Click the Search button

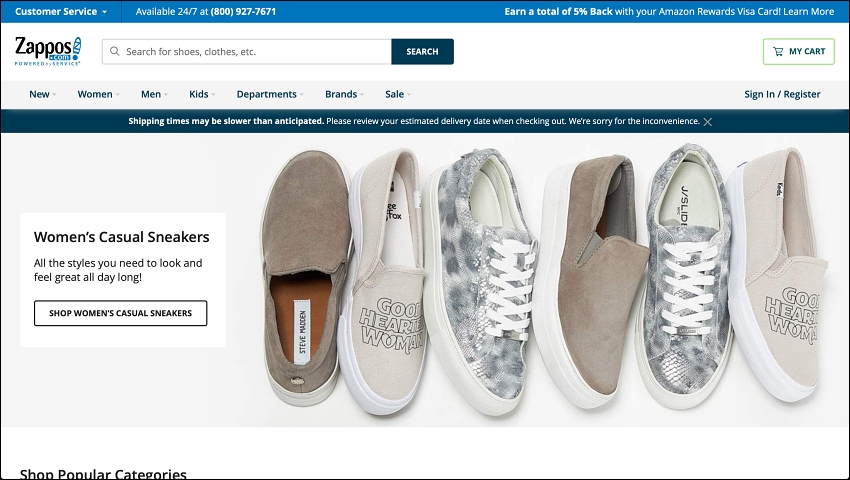[422, 52]
